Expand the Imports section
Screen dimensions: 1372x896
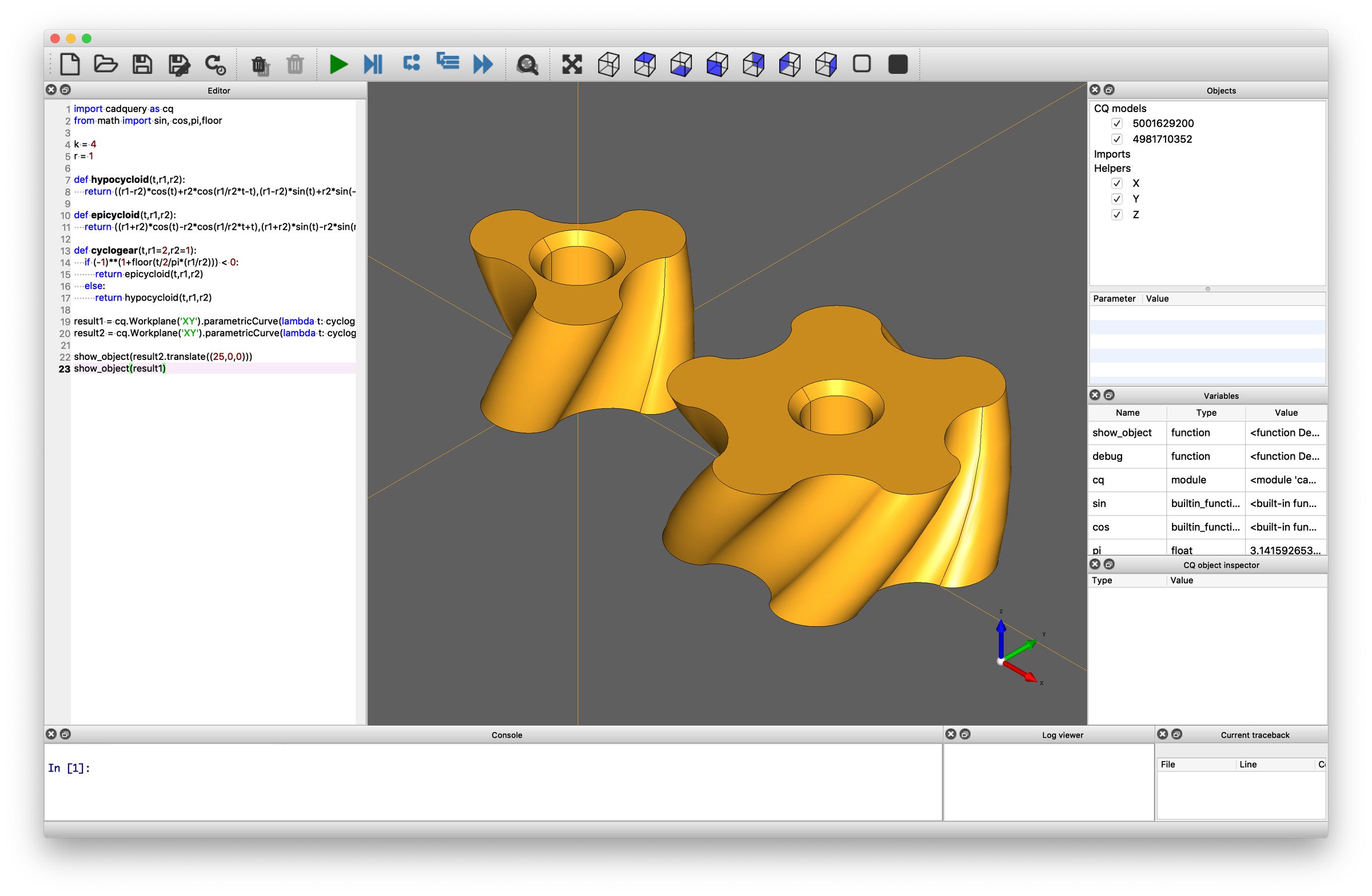[x=1112, y=154]
